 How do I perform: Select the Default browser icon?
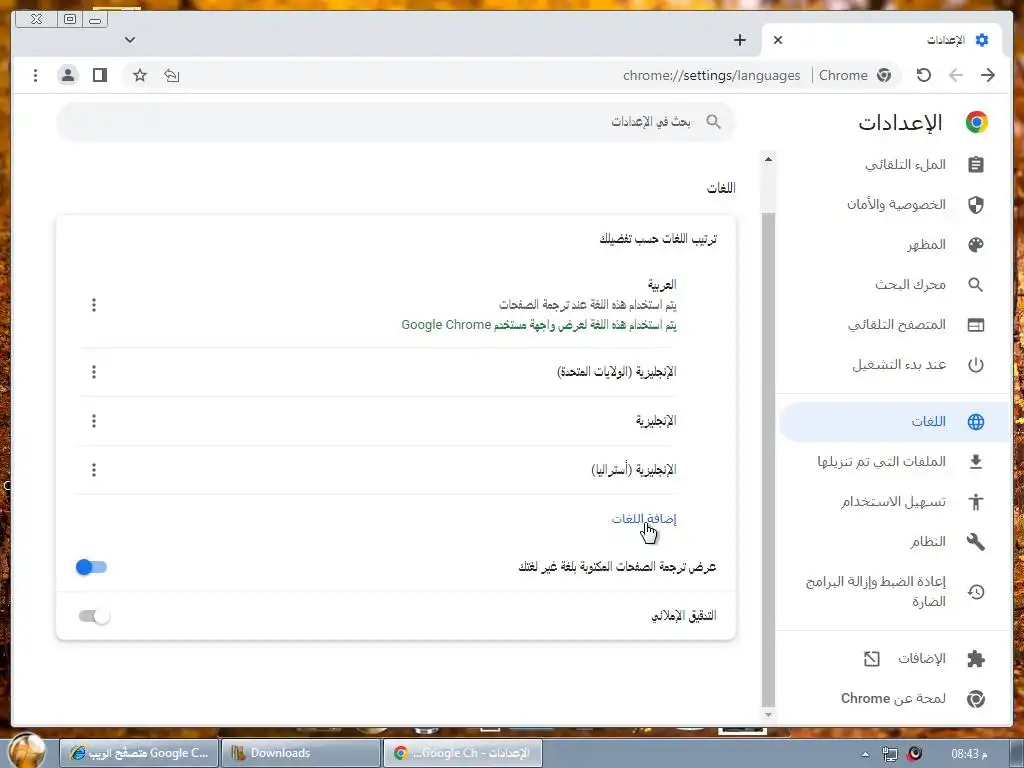click(x=976, y=325)
